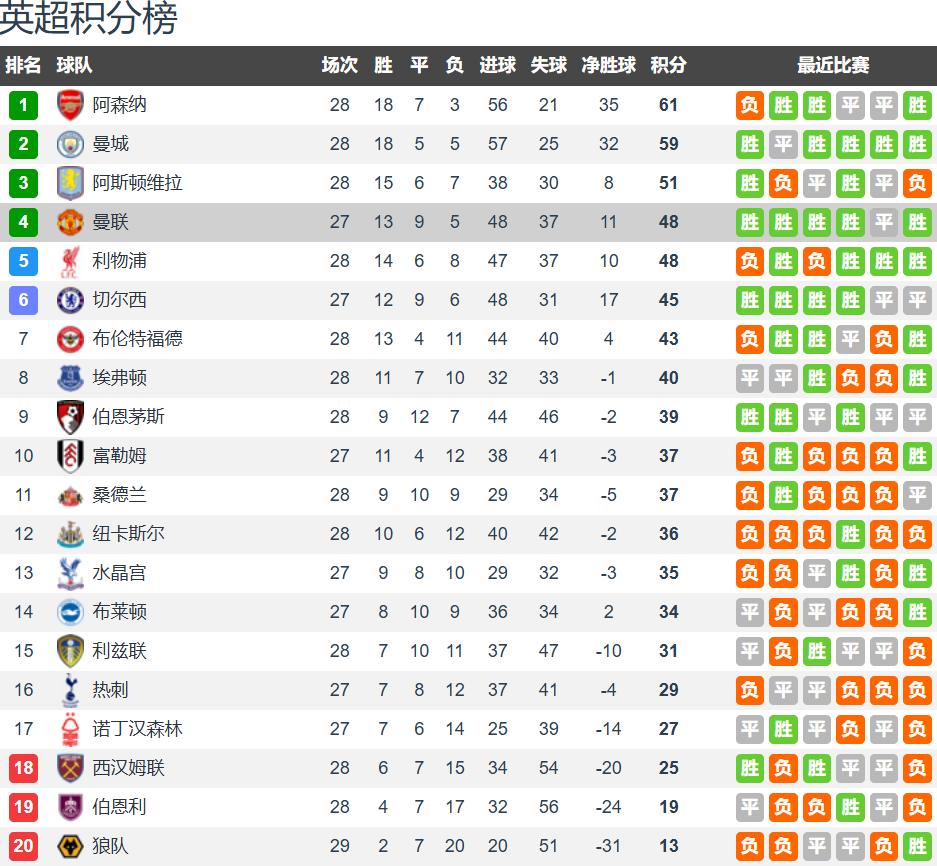Click the green rank 1 badge
The width and height of the screenshot is (937, 866).
pyautogui.click(x=23, y=105)
